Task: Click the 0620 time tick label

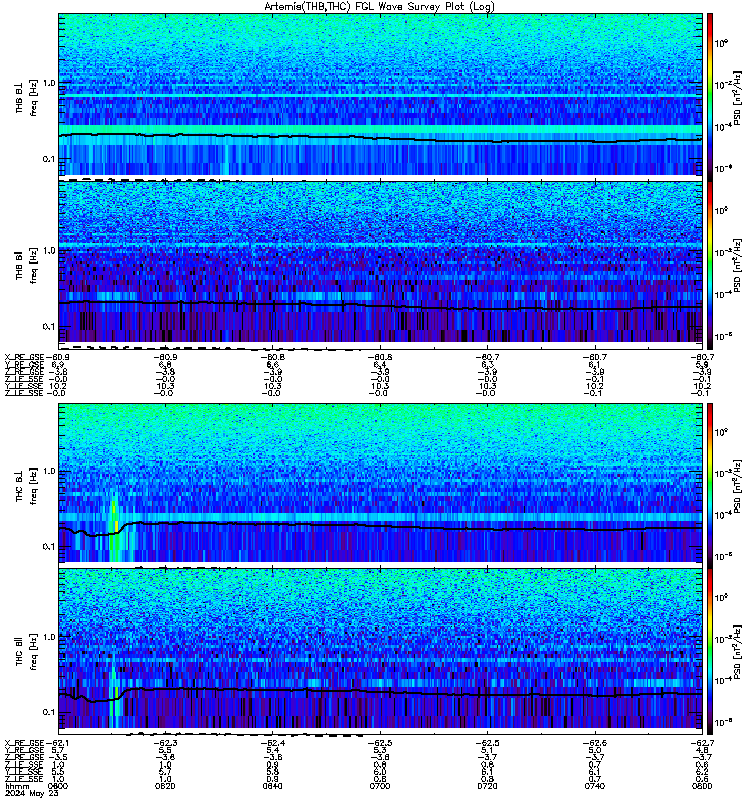Action: coord(165,786)
